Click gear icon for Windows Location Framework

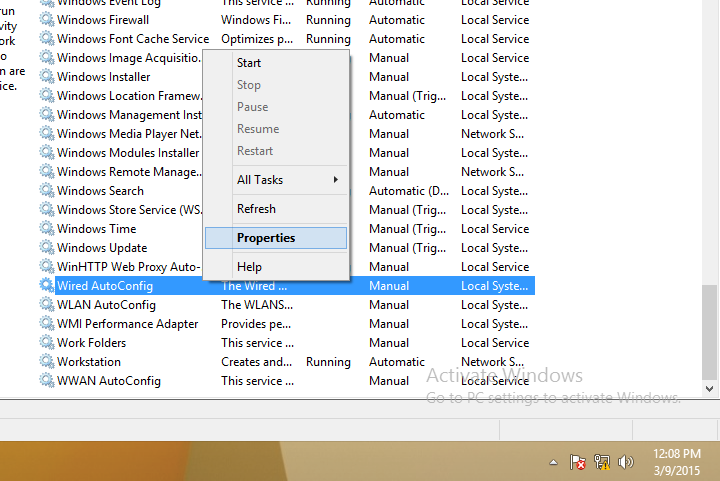point(46,95)
